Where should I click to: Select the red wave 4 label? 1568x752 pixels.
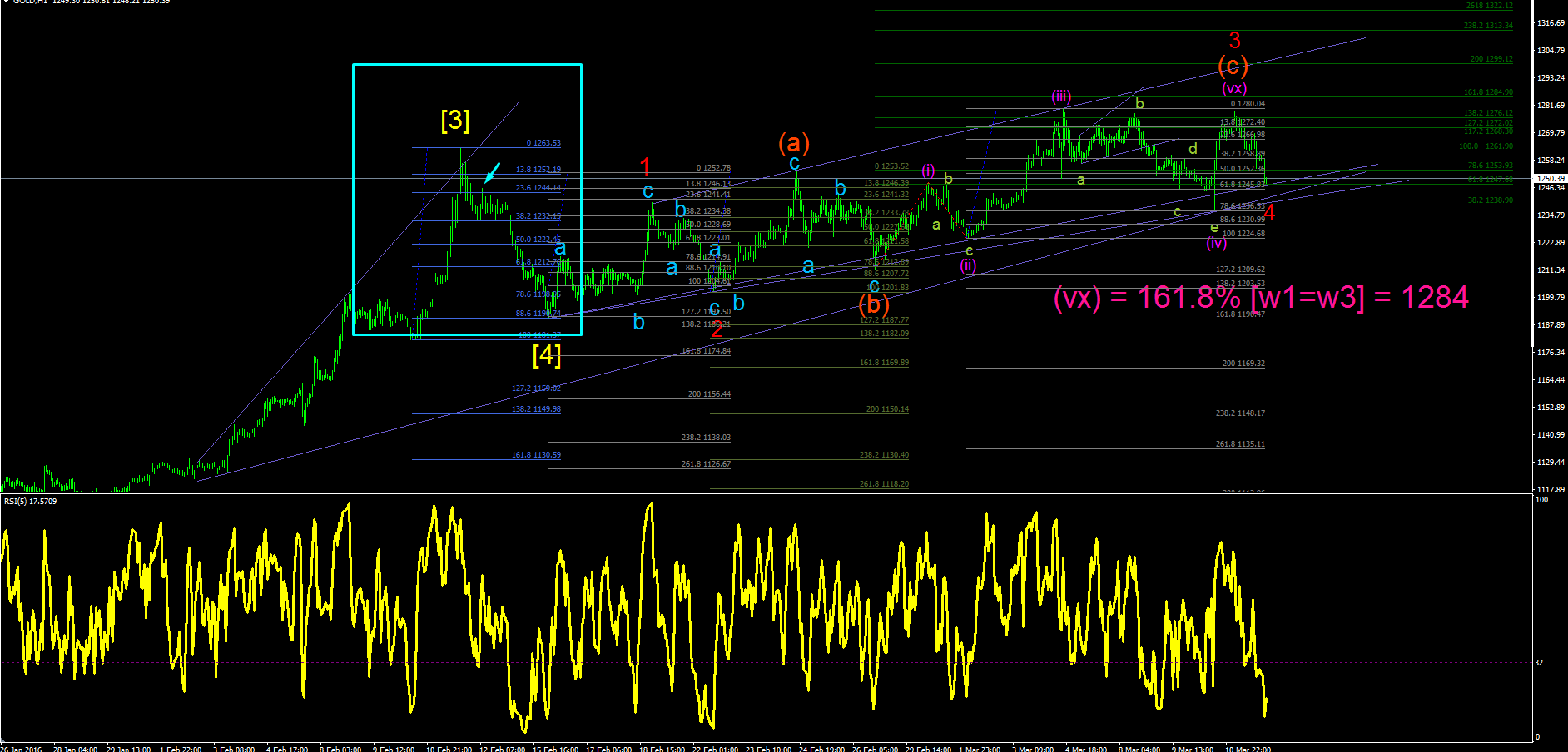[x=1269, y=213]
